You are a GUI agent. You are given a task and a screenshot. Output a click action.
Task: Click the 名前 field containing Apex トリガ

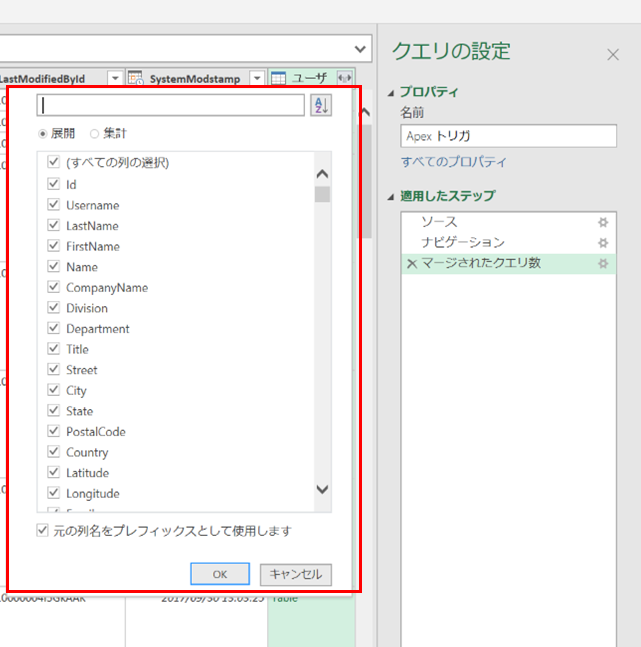pyautogui.click(x=509, y=136)
